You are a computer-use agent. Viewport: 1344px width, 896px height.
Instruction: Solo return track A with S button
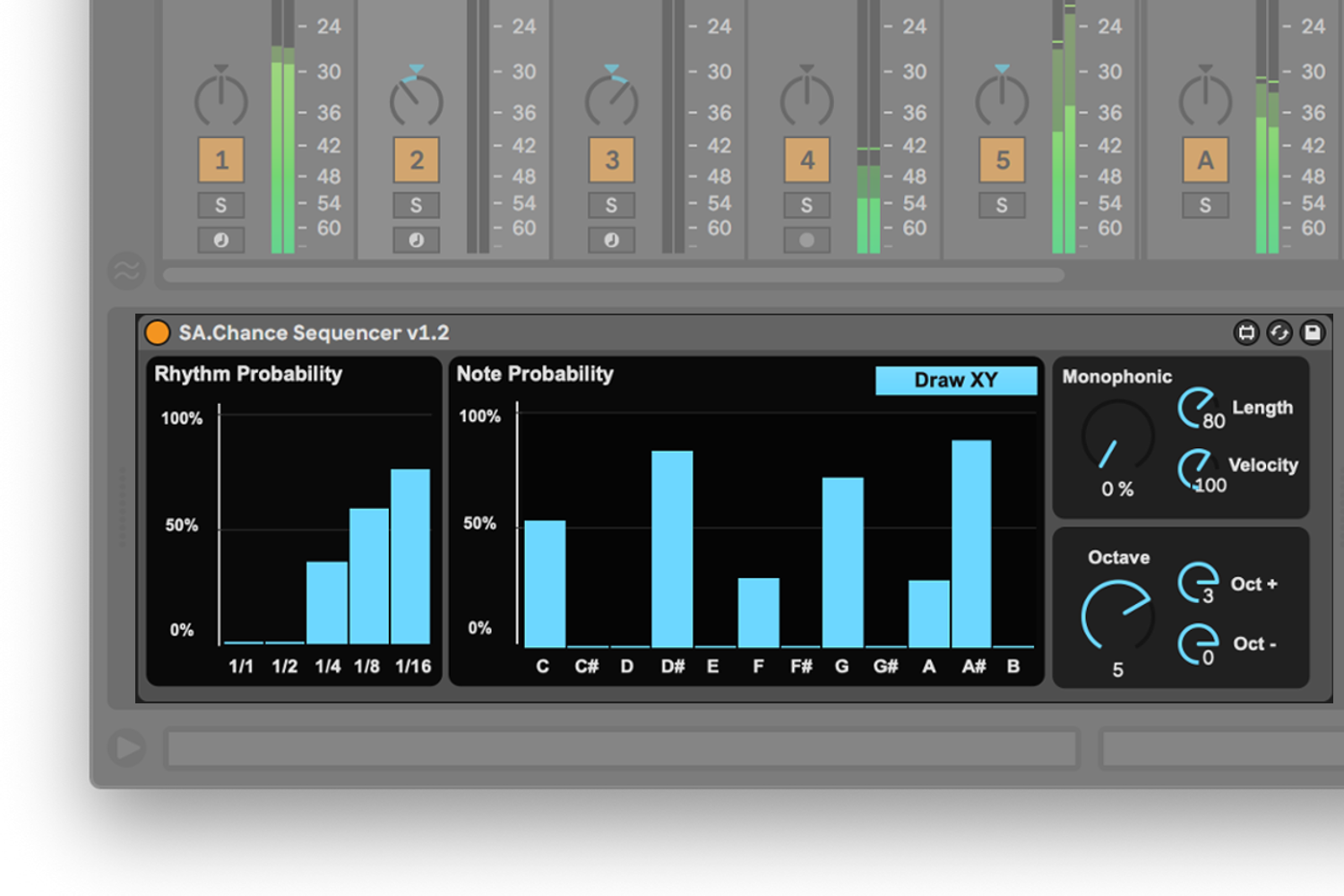pos(1205,206)
